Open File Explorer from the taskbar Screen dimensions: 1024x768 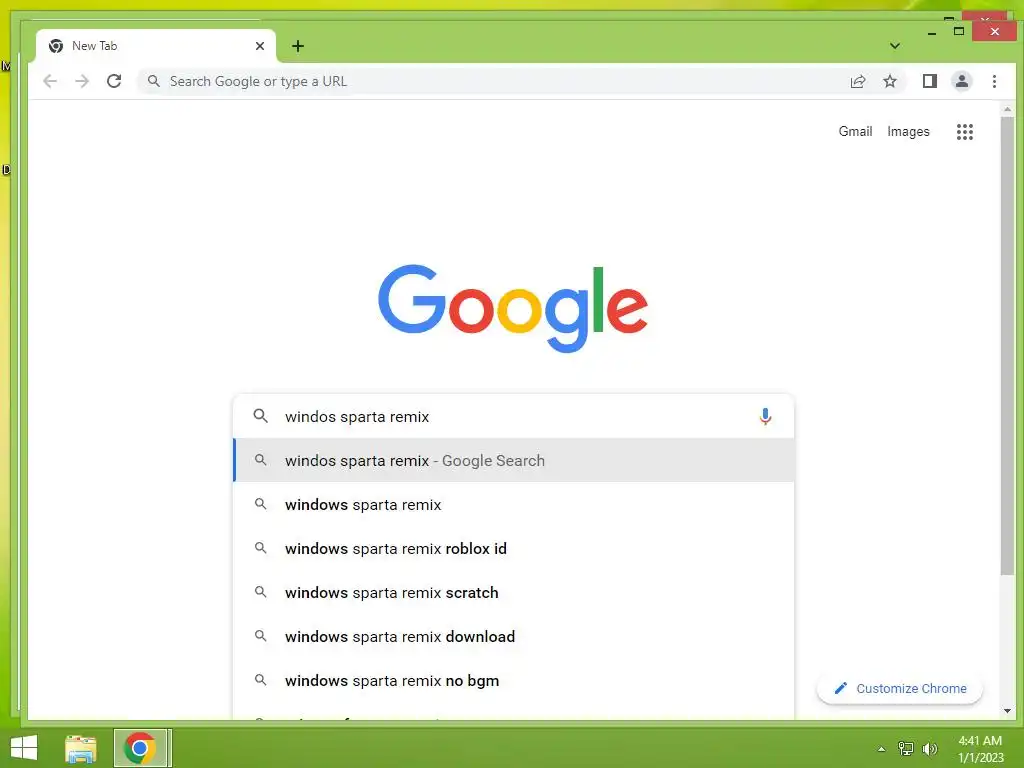pos(81,748)
